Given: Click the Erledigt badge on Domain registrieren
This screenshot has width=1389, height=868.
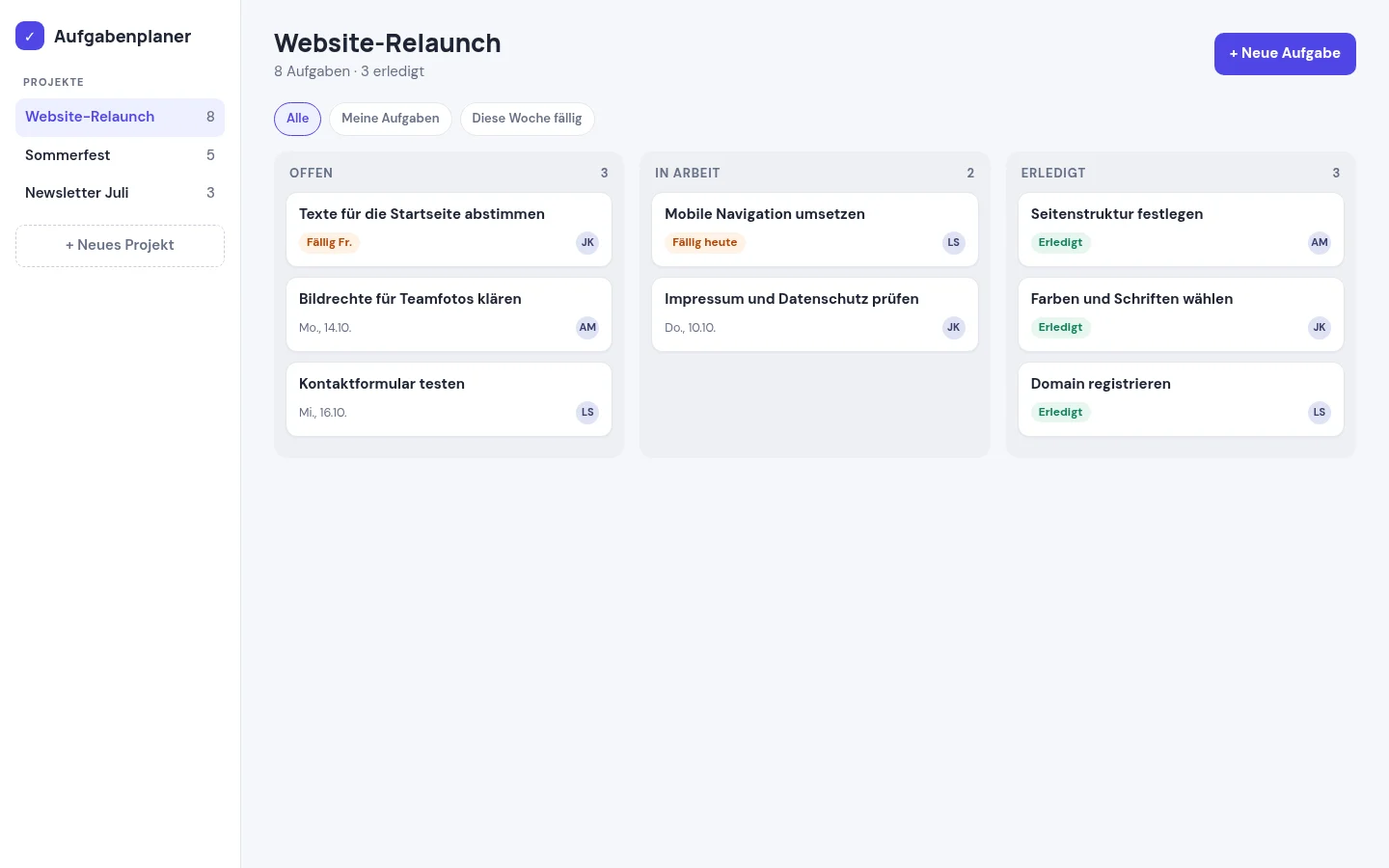Looking at the screenshot, I should pos(1060,413).
